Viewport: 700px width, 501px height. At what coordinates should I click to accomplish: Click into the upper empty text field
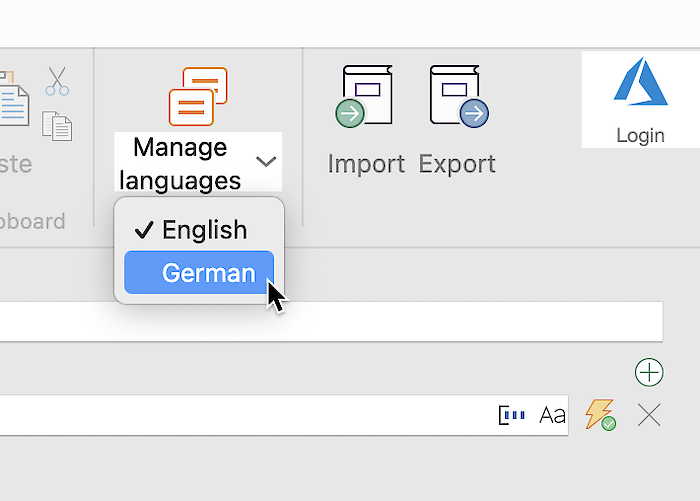[330, 322]
